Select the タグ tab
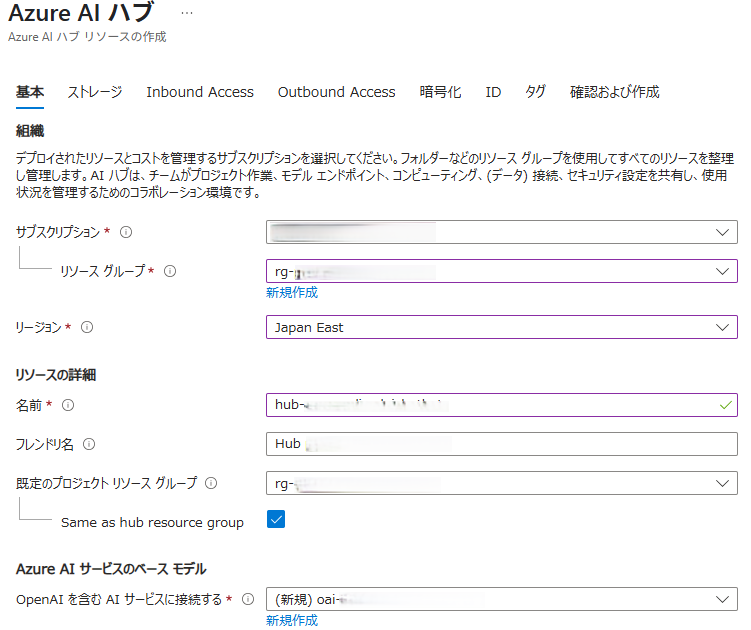 [x=535, y=92]
